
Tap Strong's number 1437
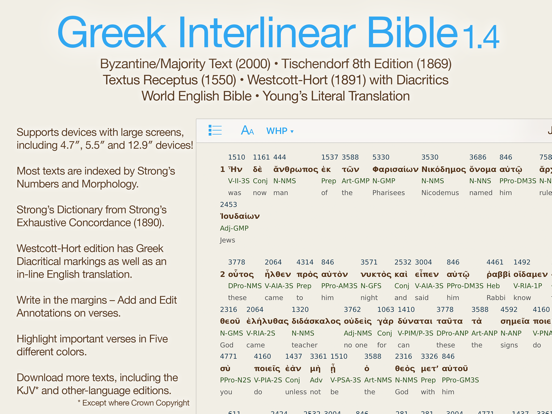point(294,357)
